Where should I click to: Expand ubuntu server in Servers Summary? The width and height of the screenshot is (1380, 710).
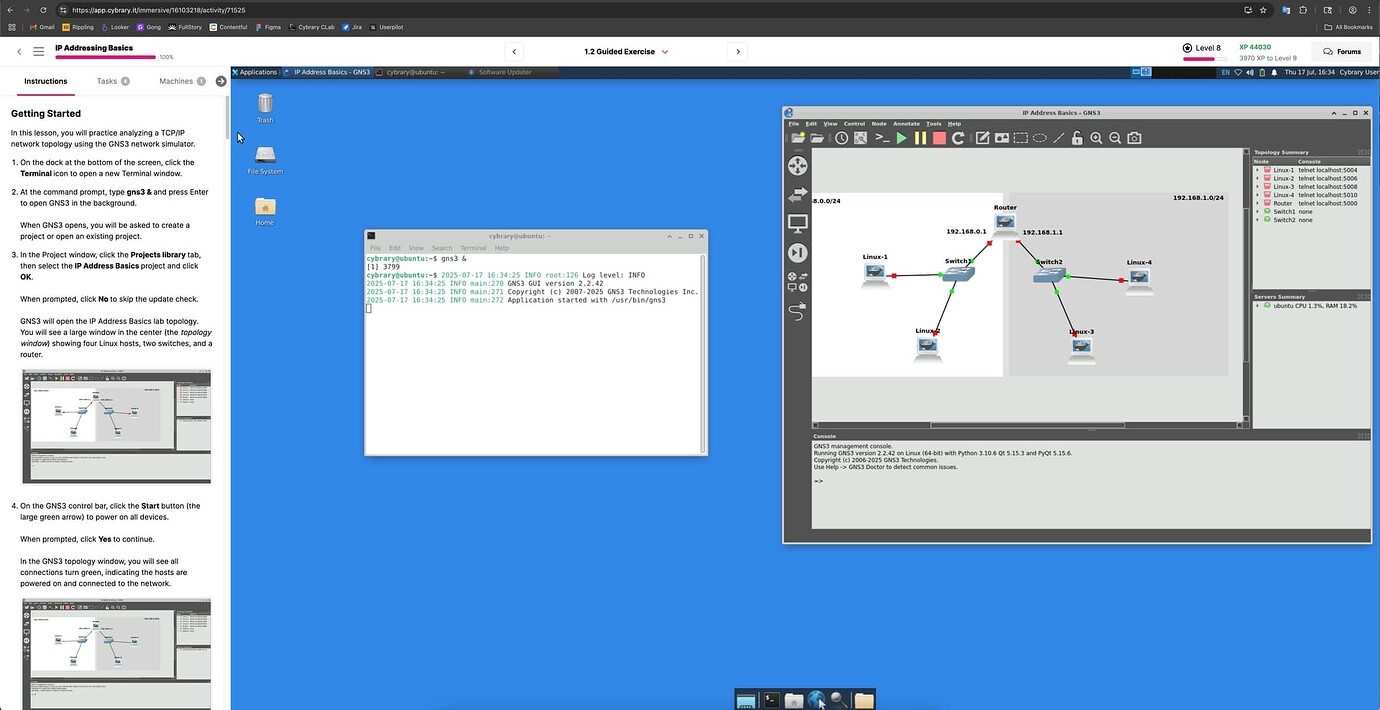click(1258, 305)
